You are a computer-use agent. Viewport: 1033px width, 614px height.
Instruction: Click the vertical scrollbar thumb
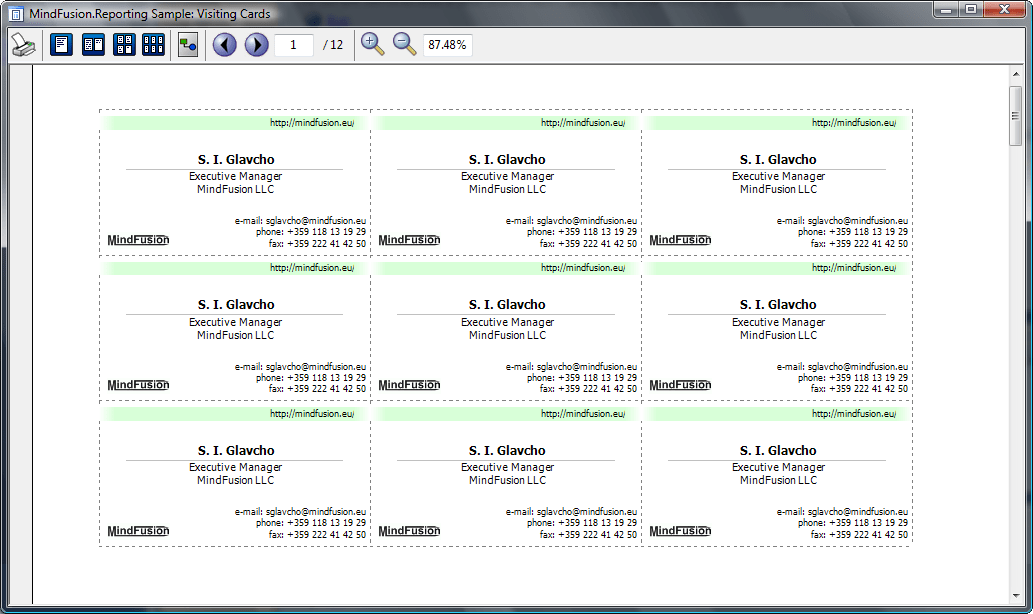click(1016, 116)
